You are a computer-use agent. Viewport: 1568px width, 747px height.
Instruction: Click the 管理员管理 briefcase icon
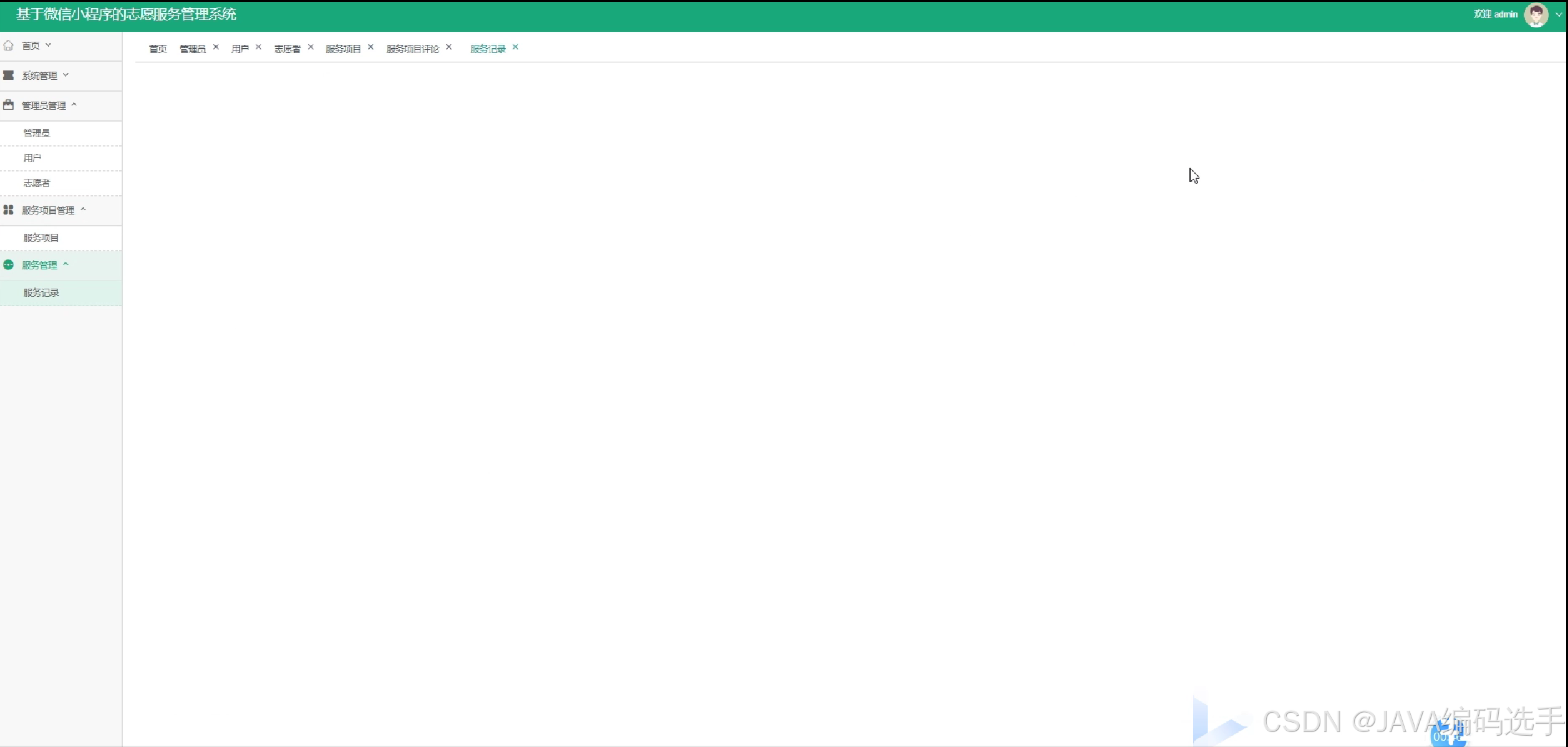click(8, 105)
